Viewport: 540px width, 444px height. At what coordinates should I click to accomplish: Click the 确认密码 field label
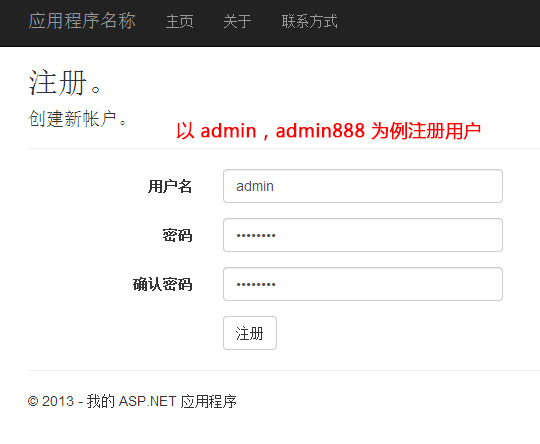point(163,284)
